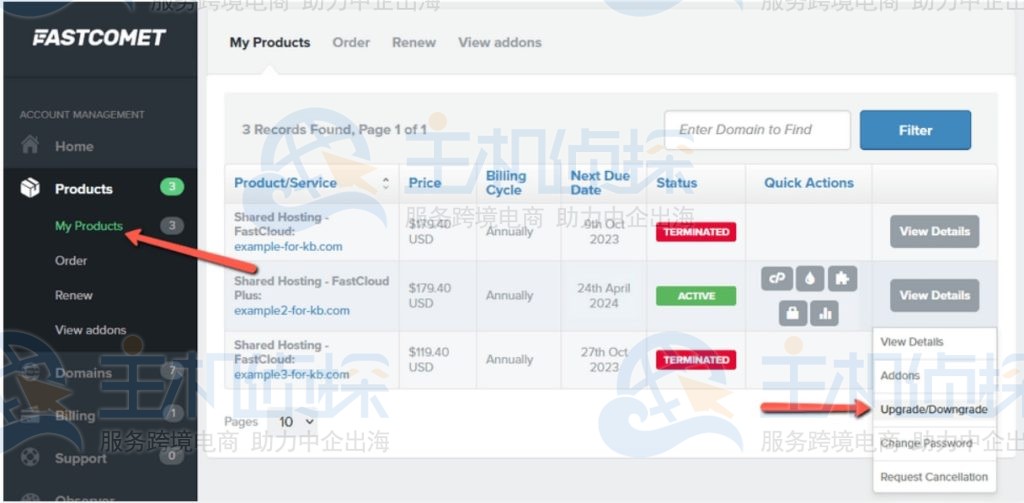The width and height of the screenshot is (1024, 503).
Task: Click the green ACTIVE status badge
Action: coord(696,296)
